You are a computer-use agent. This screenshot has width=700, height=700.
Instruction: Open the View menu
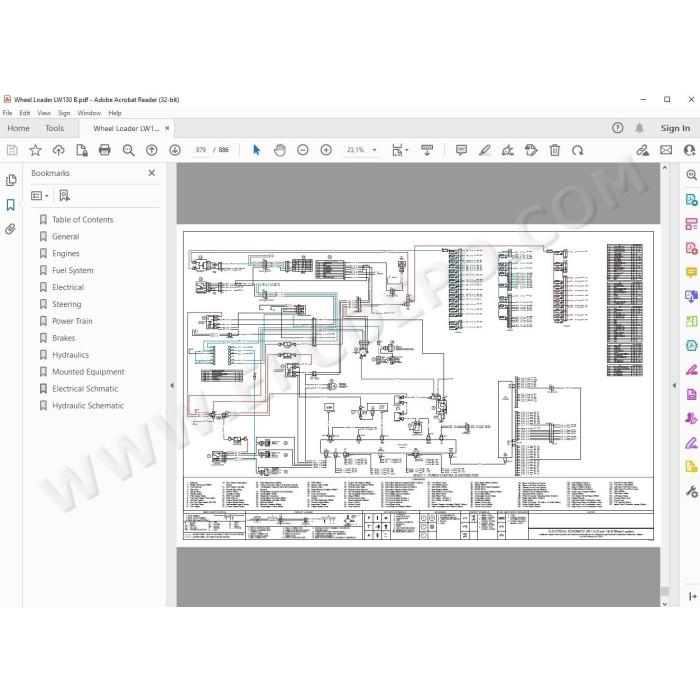click(44, 113)
